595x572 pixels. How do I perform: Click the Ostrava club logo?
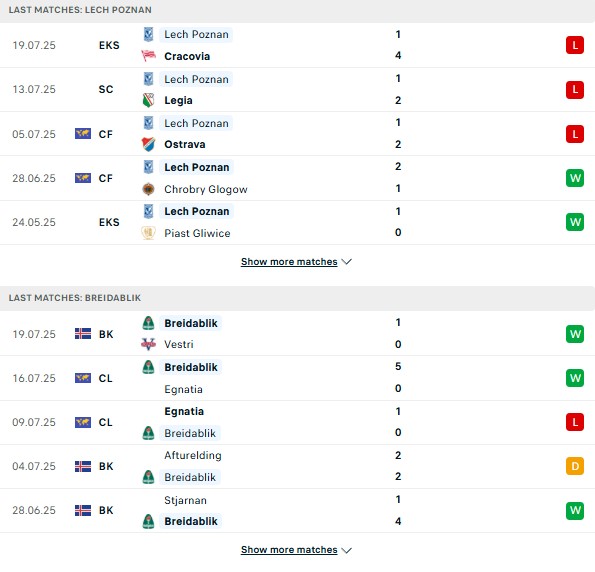(x=148, y=144)
